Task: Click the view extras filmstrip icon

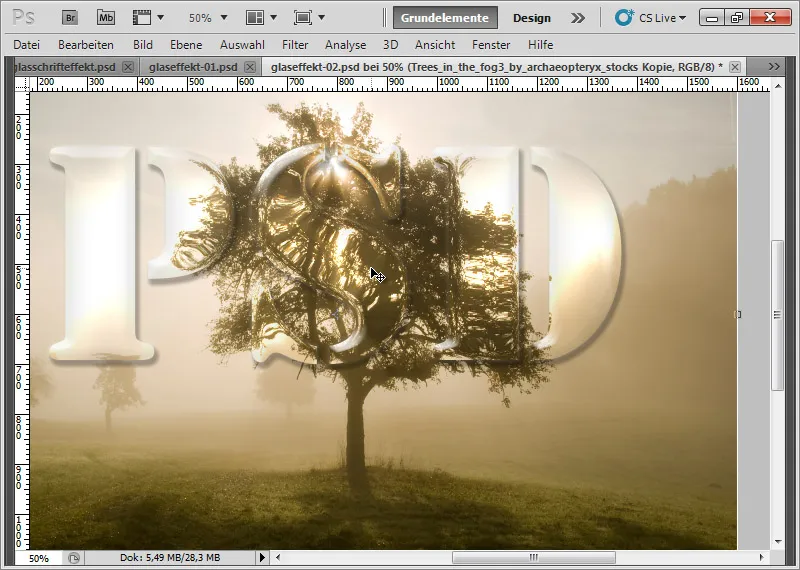Action: [141, 18]
